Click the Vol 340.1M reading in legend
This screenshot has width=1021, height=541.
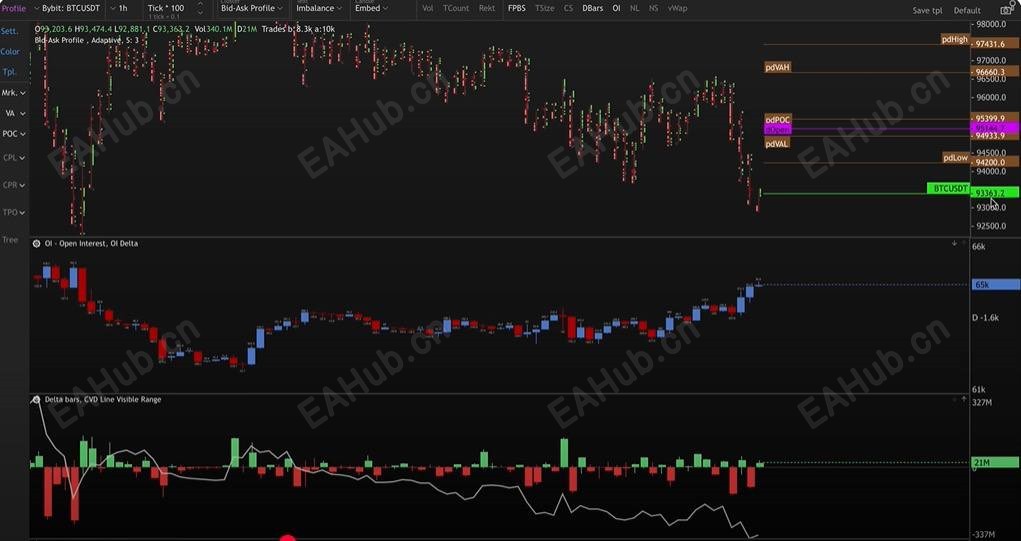[x=214, y=29]
